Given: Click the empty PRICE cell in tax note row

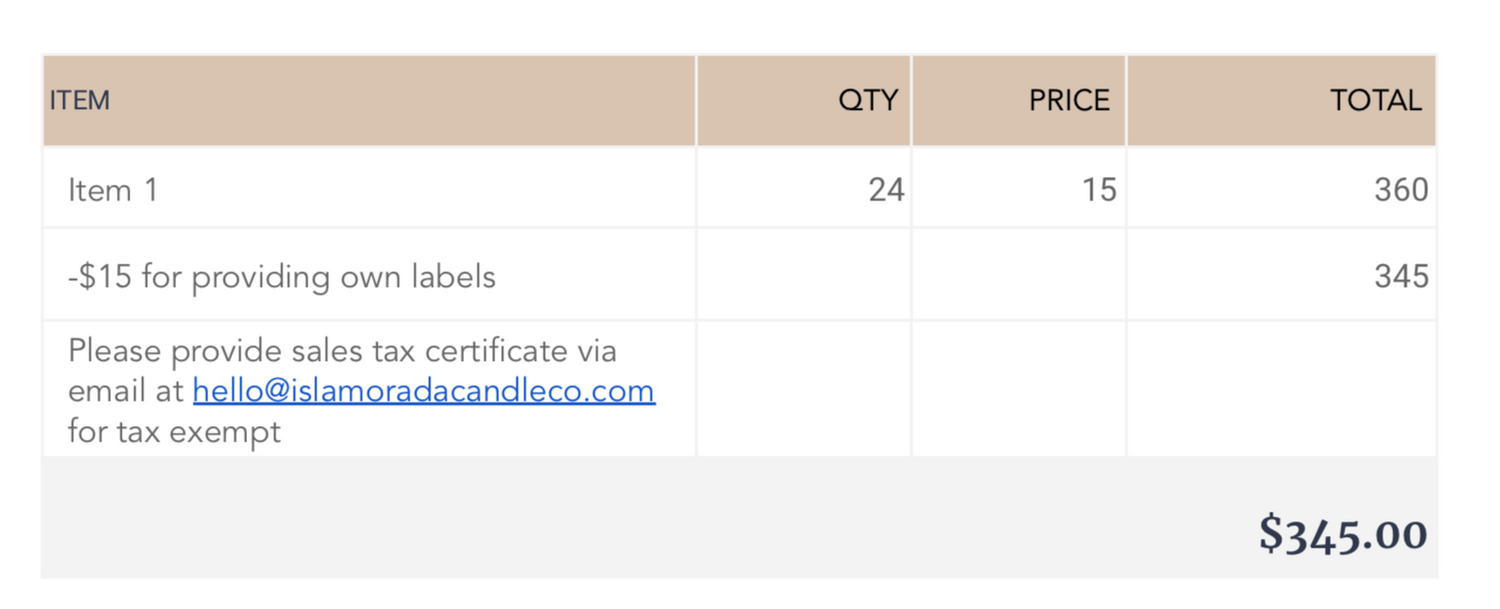Looking at the screenshot, I should (x=1019, y=389).
